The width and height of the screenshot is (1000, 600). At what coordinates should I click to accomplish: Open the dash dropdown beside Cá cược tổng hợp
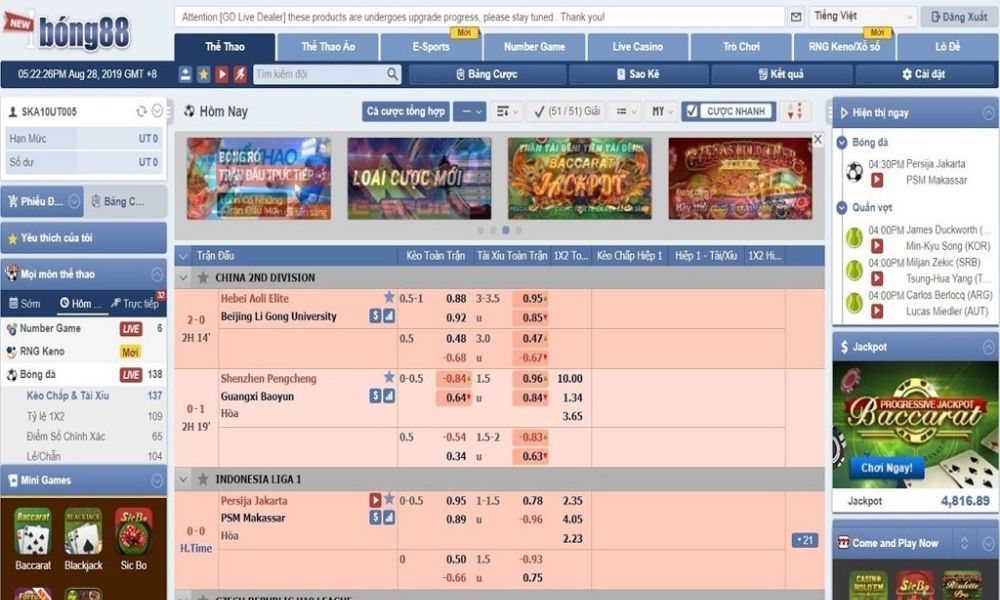click(x=470, y=112)
